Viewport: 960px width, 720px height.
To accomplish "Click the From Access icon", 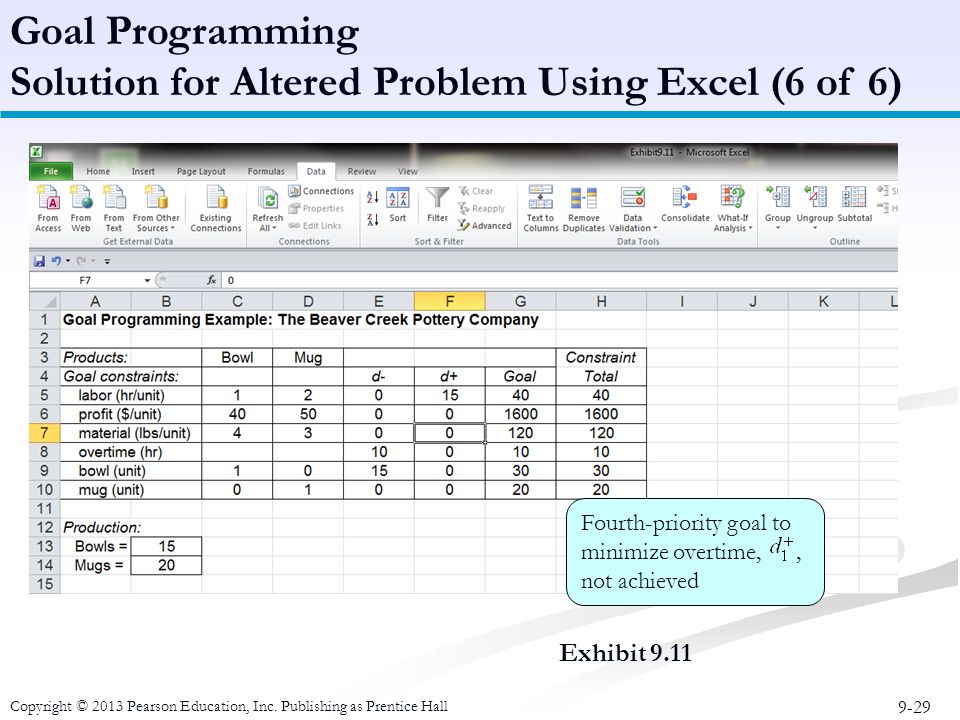I will click(48, 209).
